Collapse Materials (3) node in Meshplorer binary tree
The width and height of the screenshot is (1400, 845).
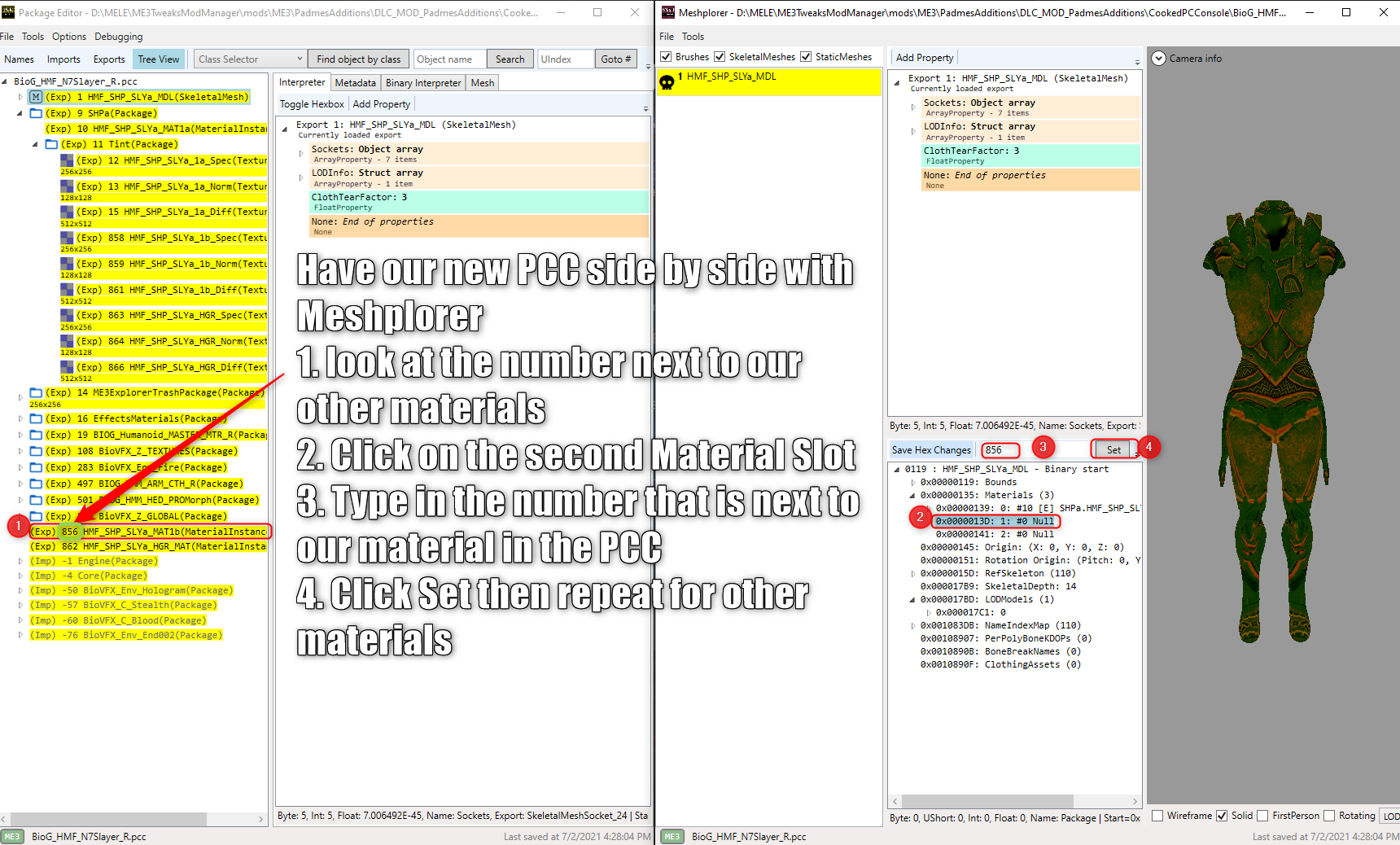(912, 495)
